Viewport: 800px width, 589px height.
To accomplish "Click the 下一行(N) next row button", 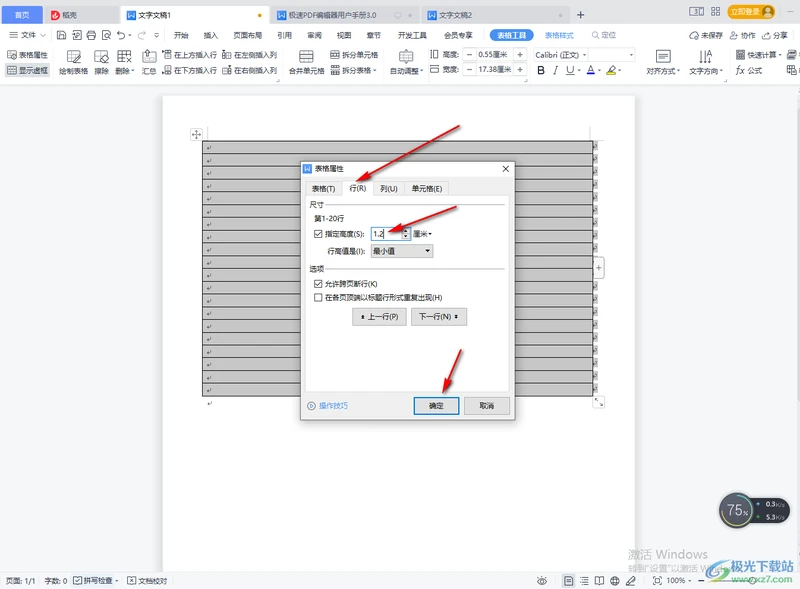I will pyautogui.click(x=439, y=317).
